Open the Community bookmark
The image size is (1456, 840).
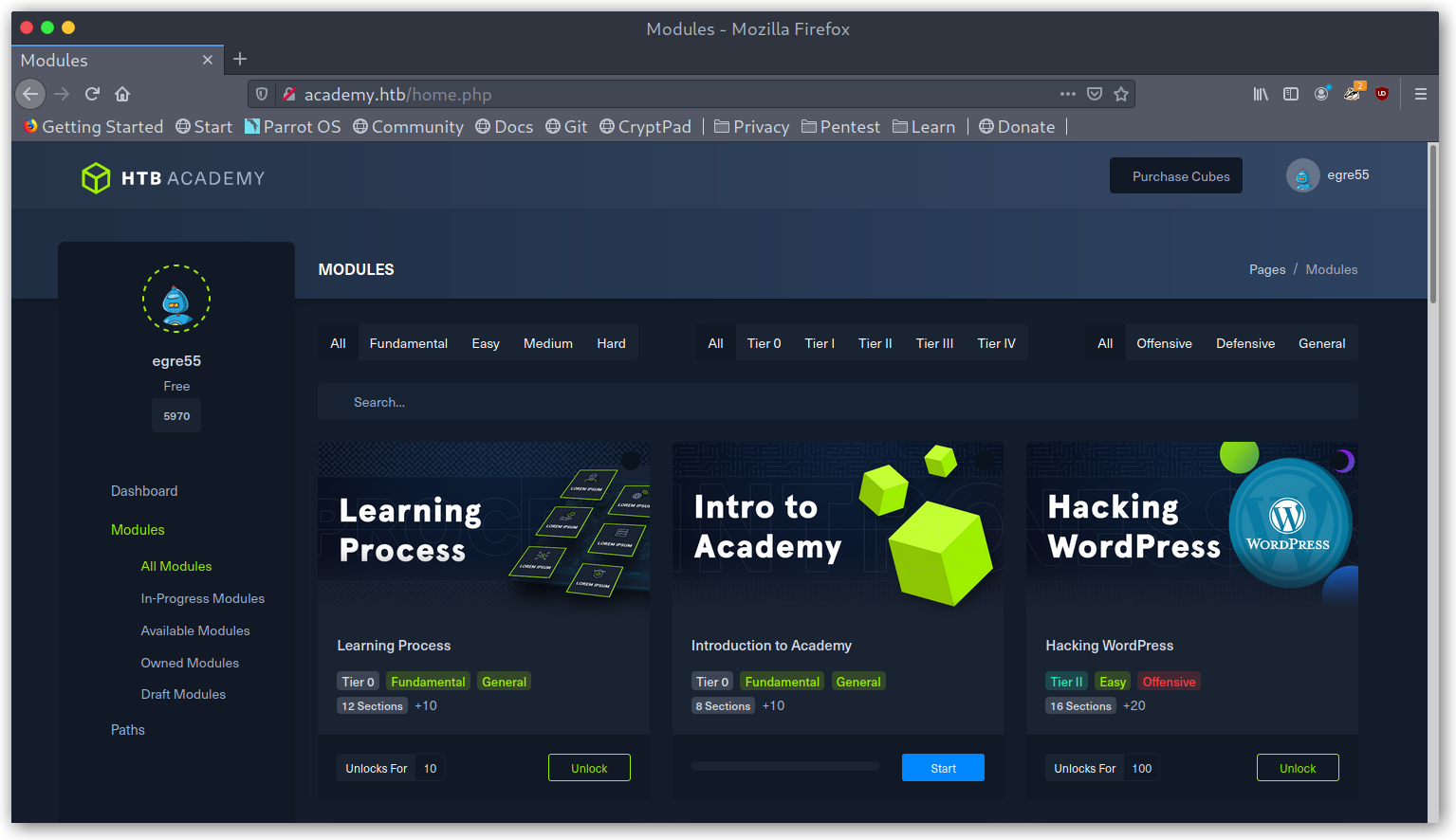coord(408,127)
